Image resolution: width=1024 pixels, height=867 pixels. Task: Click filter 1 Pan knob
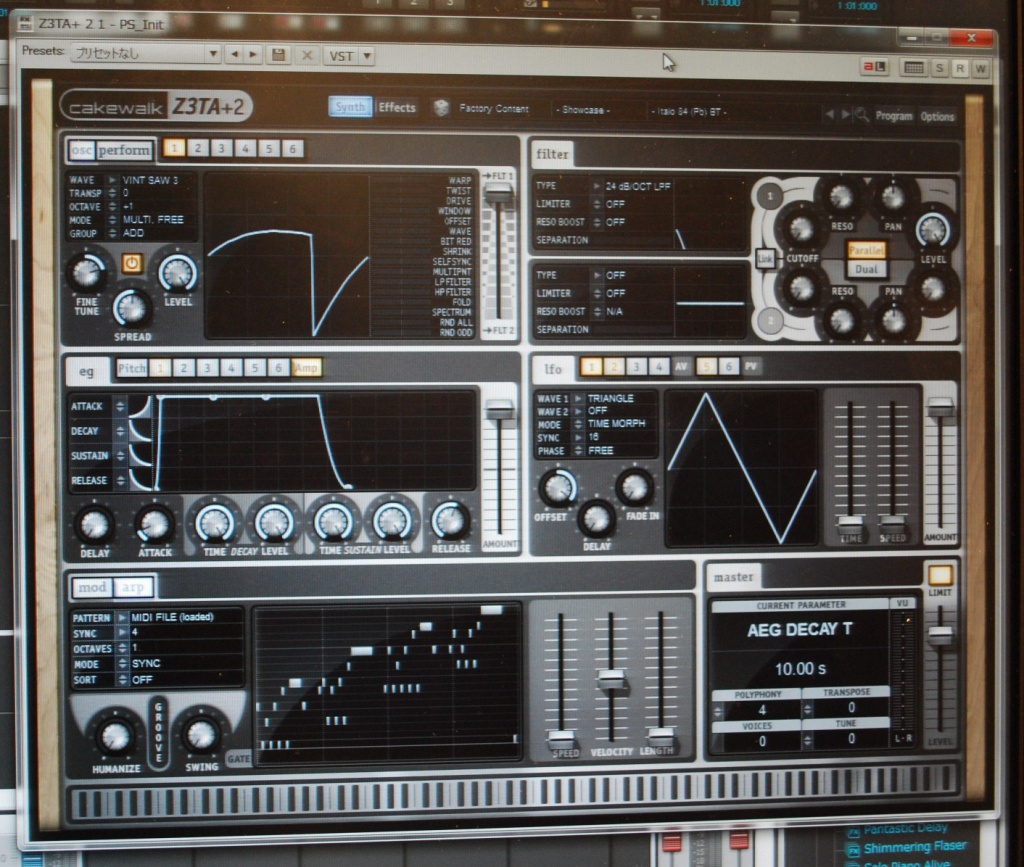click(x=893, y=197)
